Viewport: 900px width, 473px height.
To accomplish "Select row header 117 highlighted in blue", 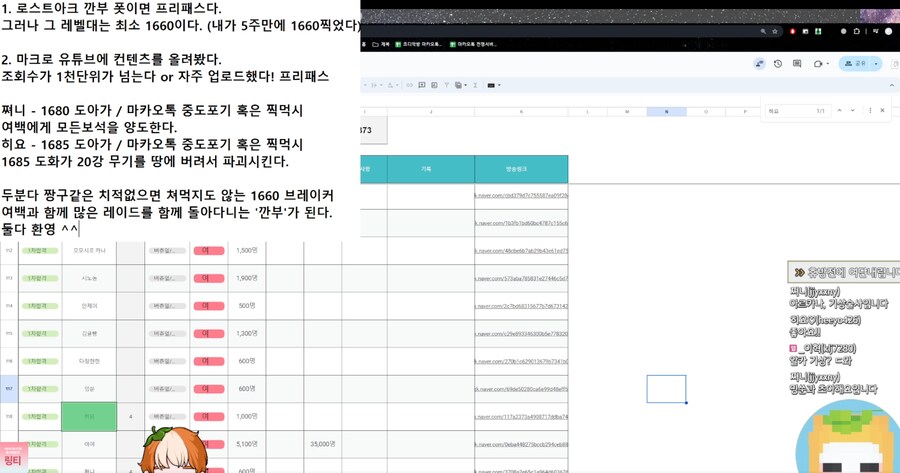I will coord(9,389).
